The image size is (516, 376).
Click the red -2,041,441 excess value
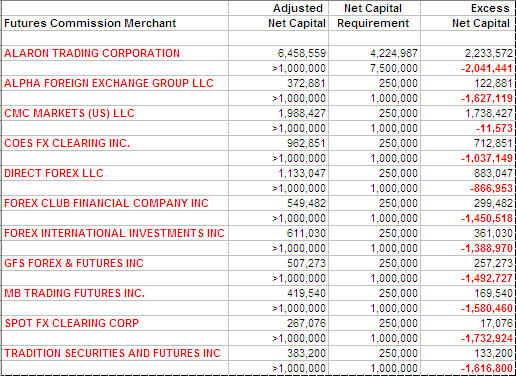(487, 68)
